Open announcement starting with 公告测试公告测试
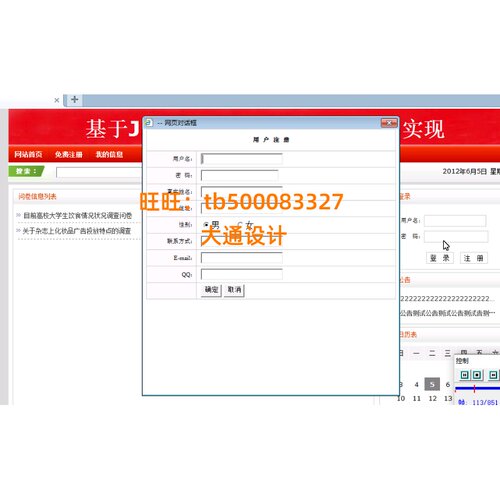The image size is (500, 500). click(448, 313)
